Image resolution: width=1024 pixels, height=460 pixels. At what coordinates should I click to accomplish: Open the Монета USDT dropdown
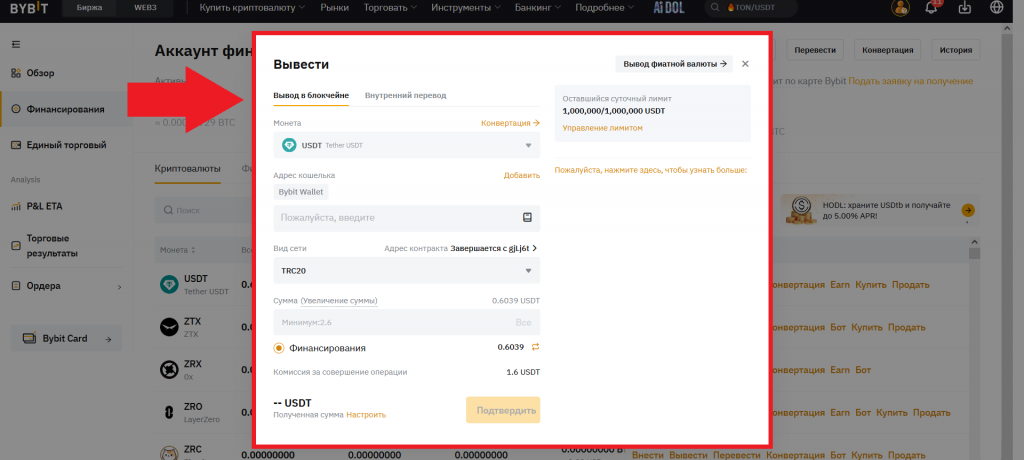pos(407,145)
